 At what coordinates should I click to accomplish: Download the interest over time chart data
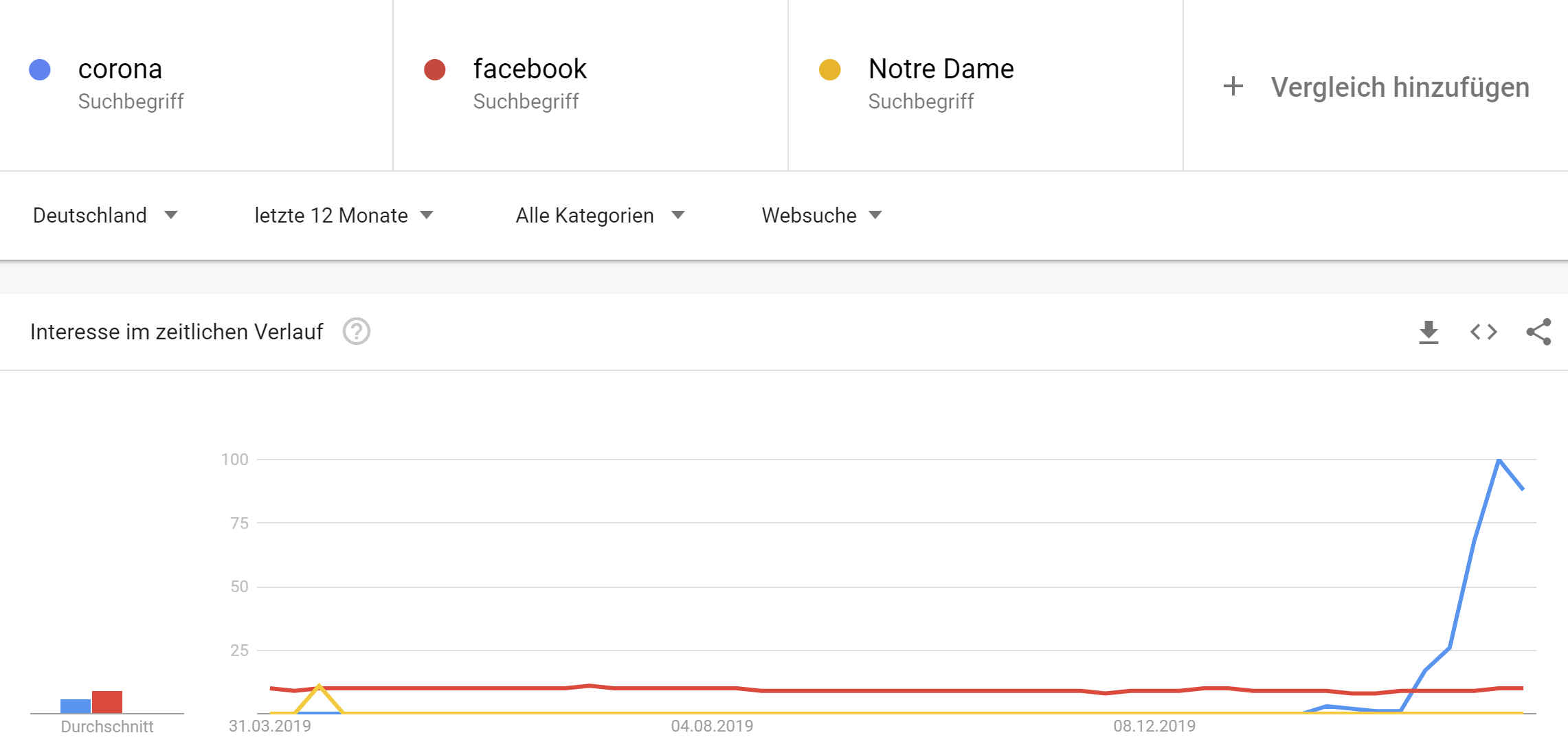[1429, 332]
